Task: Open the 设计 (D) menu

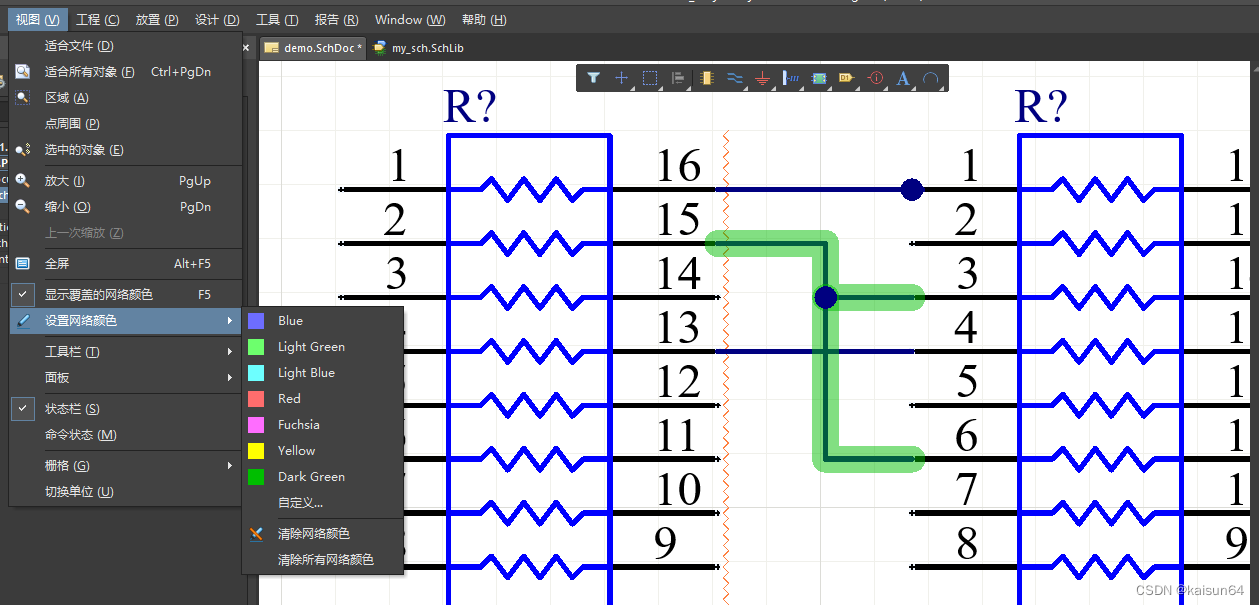Action: pos(217,20)
